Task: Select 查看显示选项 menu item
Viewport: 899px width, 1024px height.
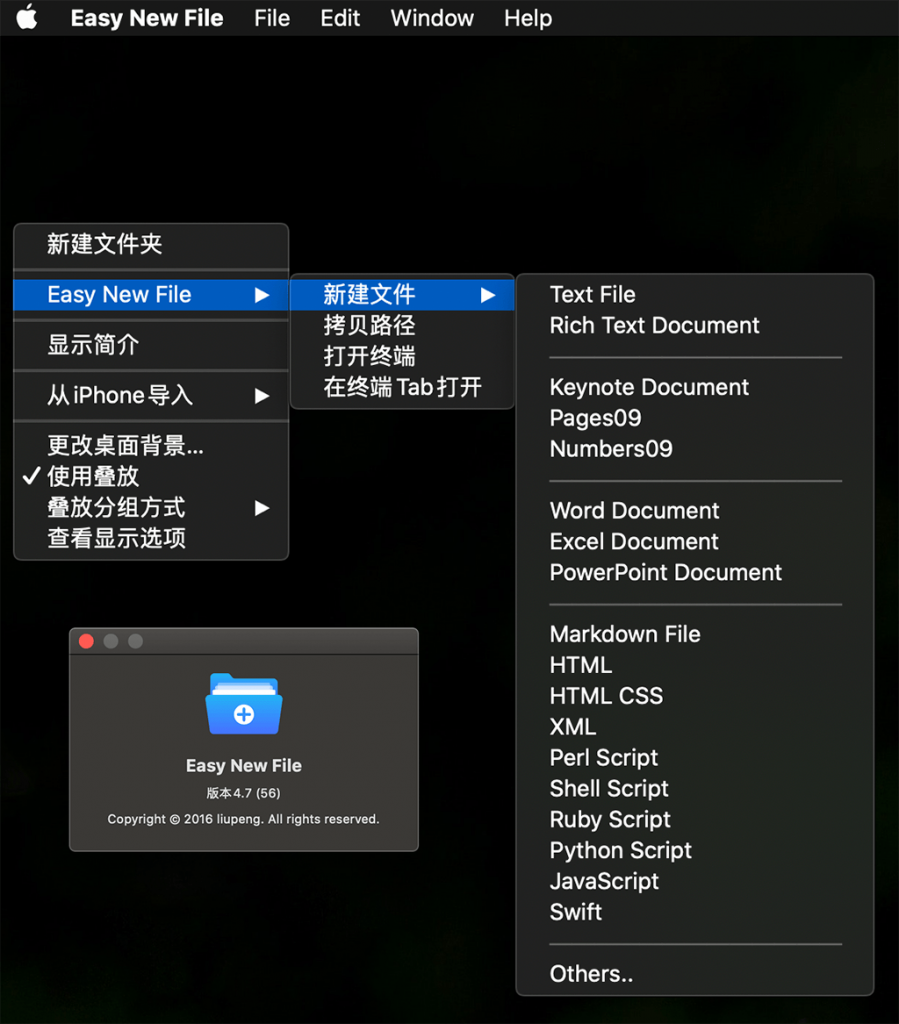Action: point(151,538)
